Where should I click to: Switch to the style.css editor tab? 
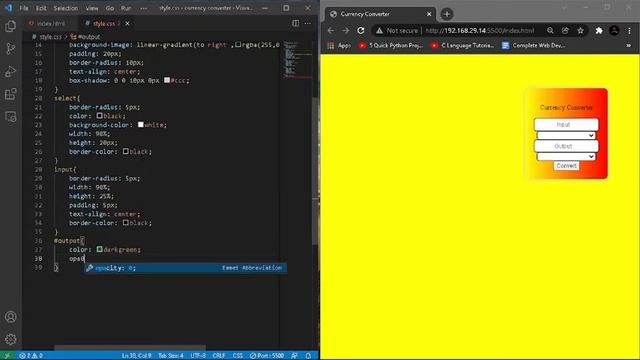103,24
